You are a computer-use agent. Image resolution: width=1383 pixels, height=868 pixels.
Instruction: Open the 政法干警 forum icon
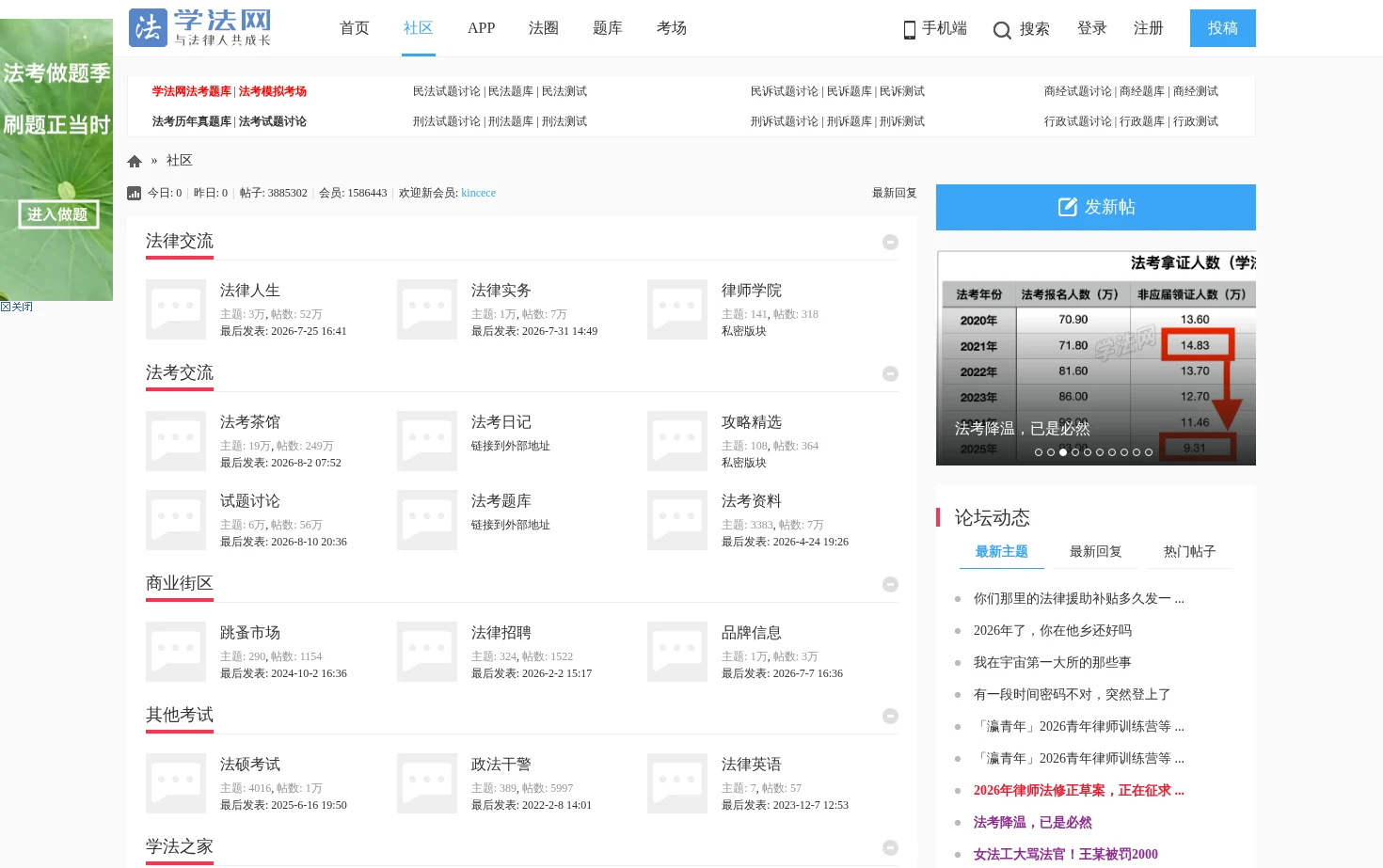click(427, 783)
